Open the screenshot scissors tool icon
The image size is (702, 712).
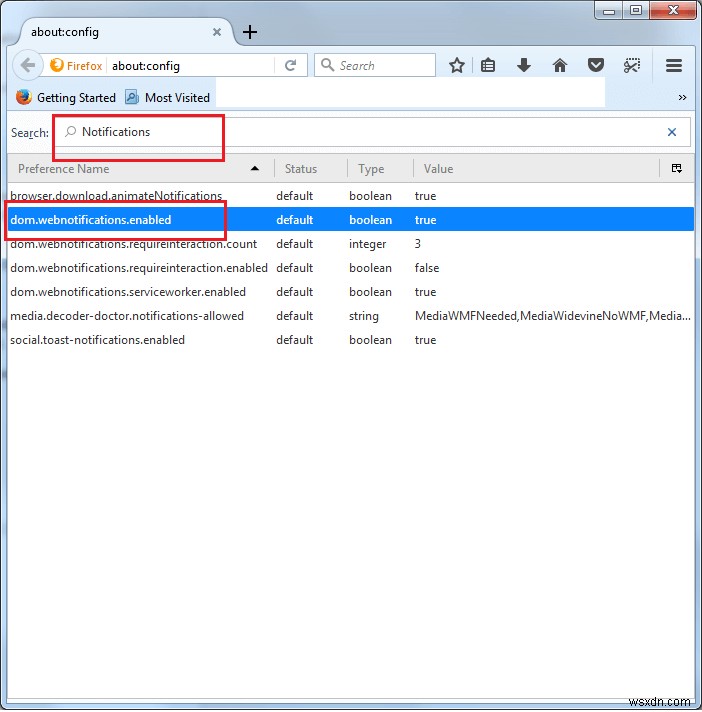pyautogui.click(x=631, y=65)
